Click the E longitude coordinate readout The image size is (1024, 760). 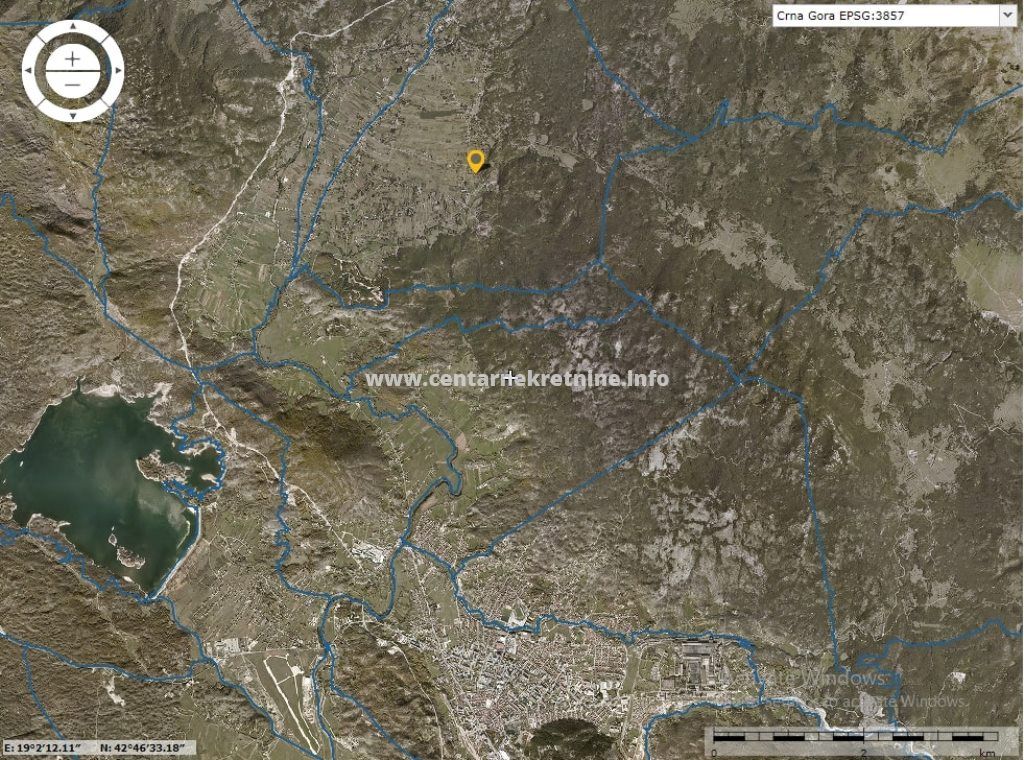(x=42, y=747)
